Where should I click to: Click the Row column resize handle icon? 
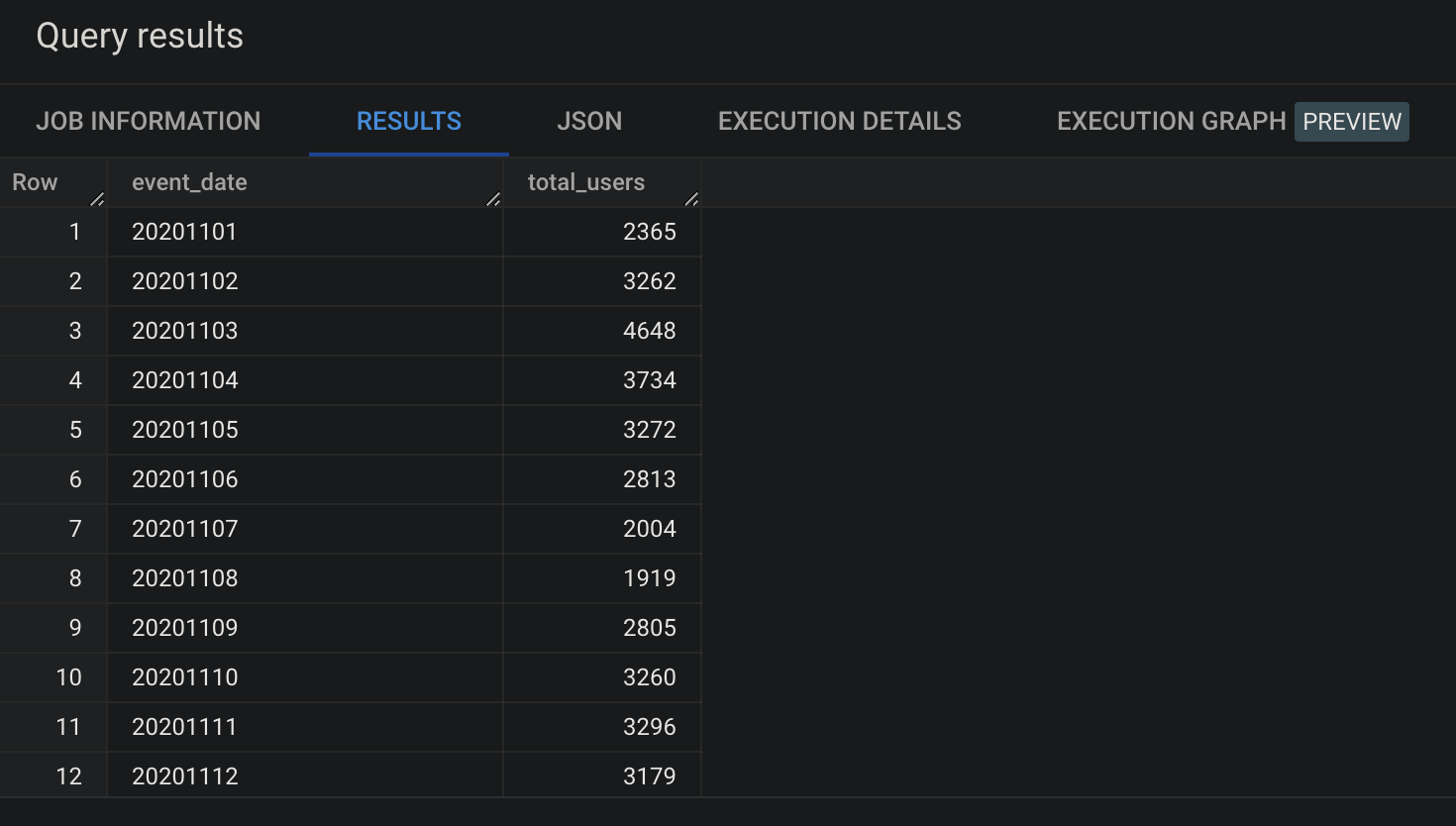click(x=97, y=199)
